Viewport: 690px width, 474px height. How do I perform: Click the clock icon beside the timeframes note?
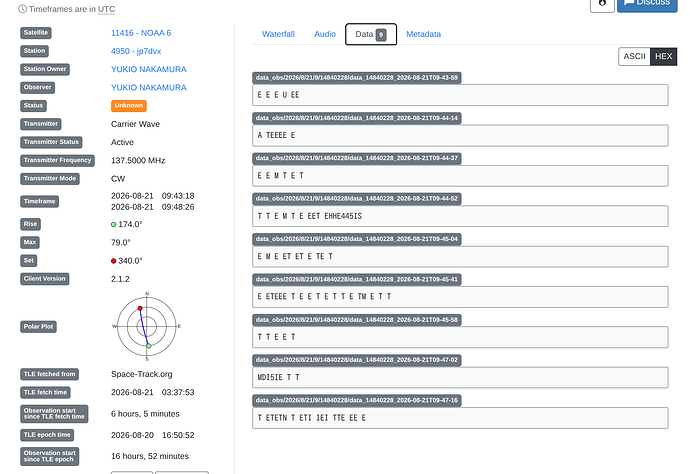pos(22,9)
